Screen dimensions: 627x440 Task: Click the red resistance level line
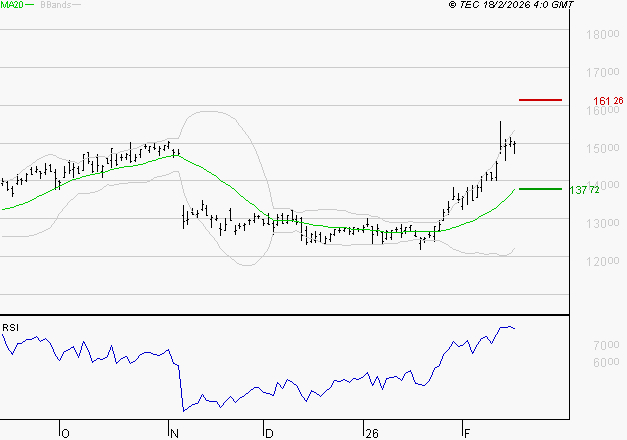[x=540, y=100]
